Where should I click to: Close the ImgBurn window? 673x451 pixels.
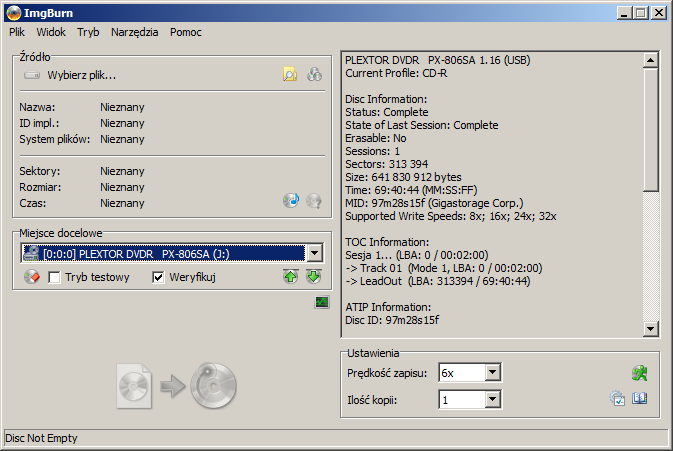(x=658, y=13)
